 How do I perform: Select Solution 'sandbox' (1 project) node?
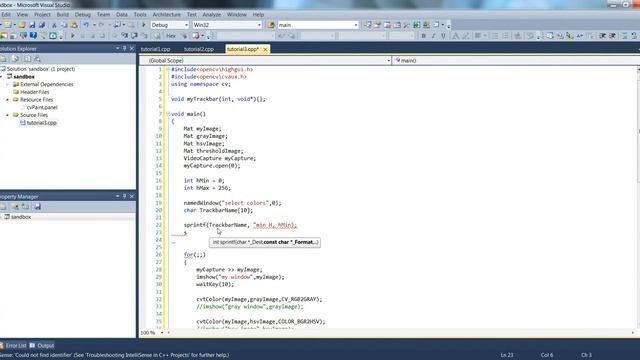coord(40,69)
